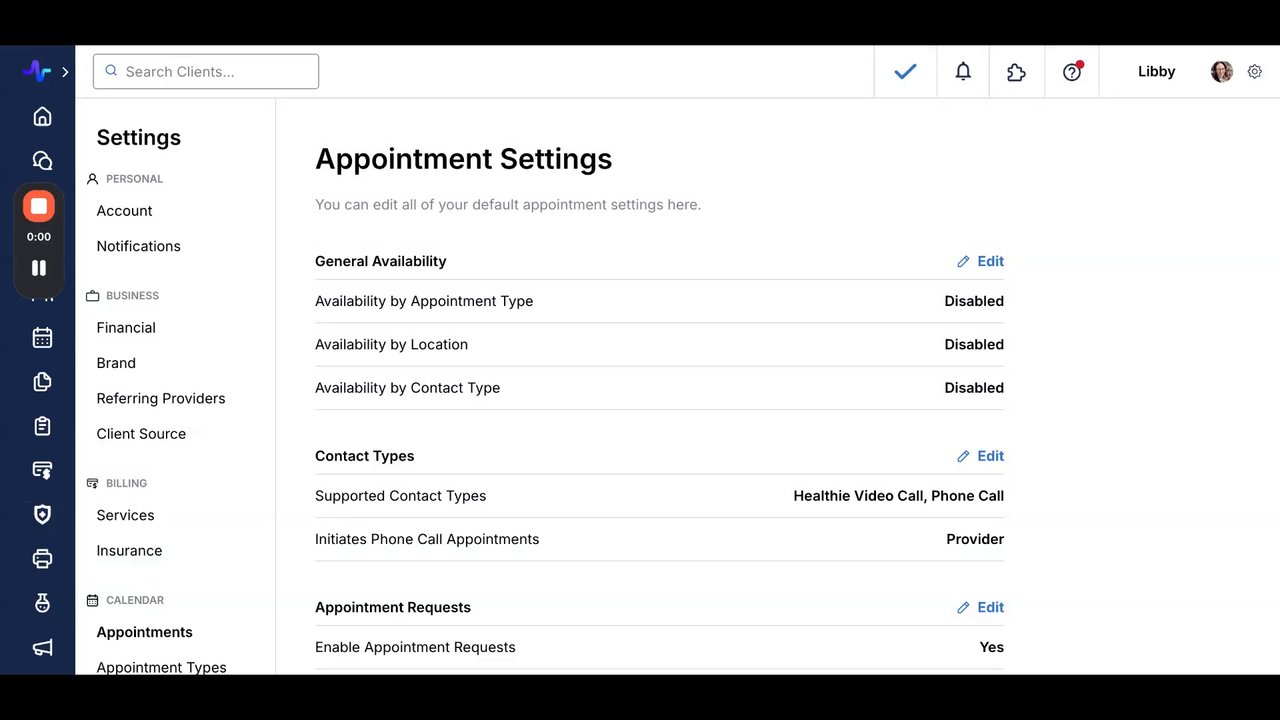Image resolution: width=1280 pixels, height=720 pixels.
Task: Pause the recording timer
Action: [x=39, y=268]
